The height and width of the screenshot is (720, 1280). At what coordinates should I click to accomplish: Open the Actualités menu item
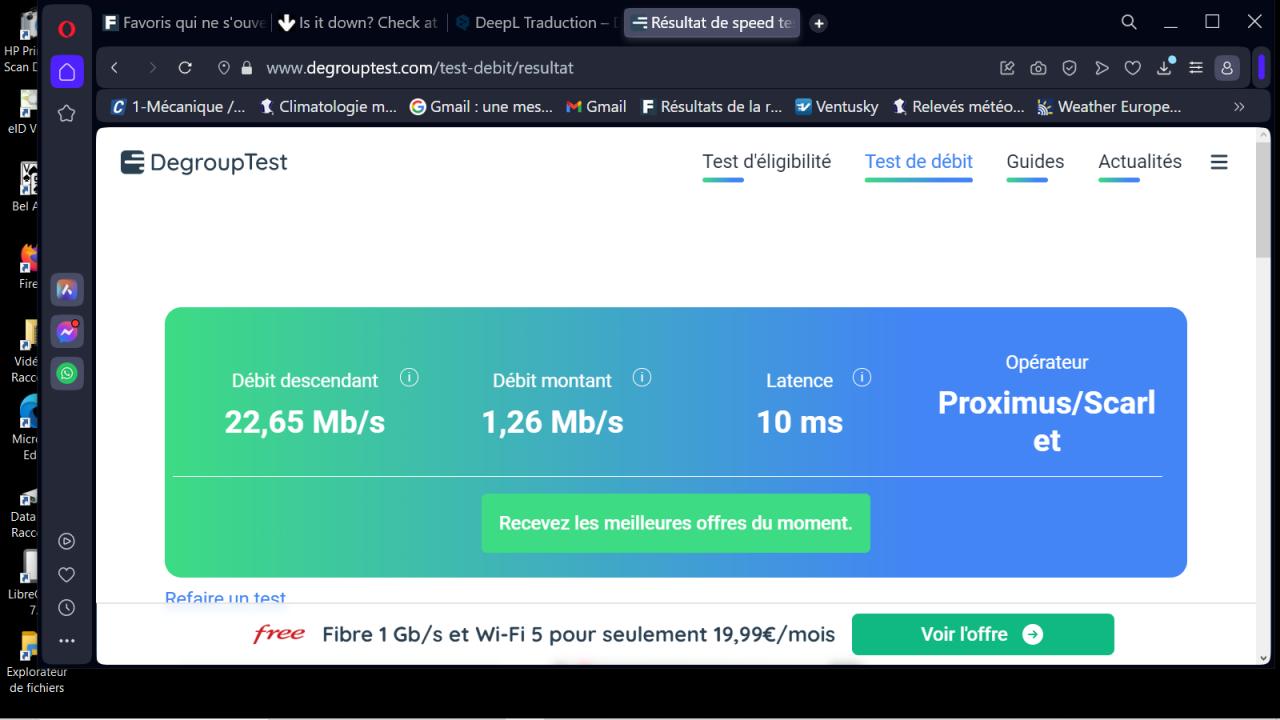point(1140,162)
